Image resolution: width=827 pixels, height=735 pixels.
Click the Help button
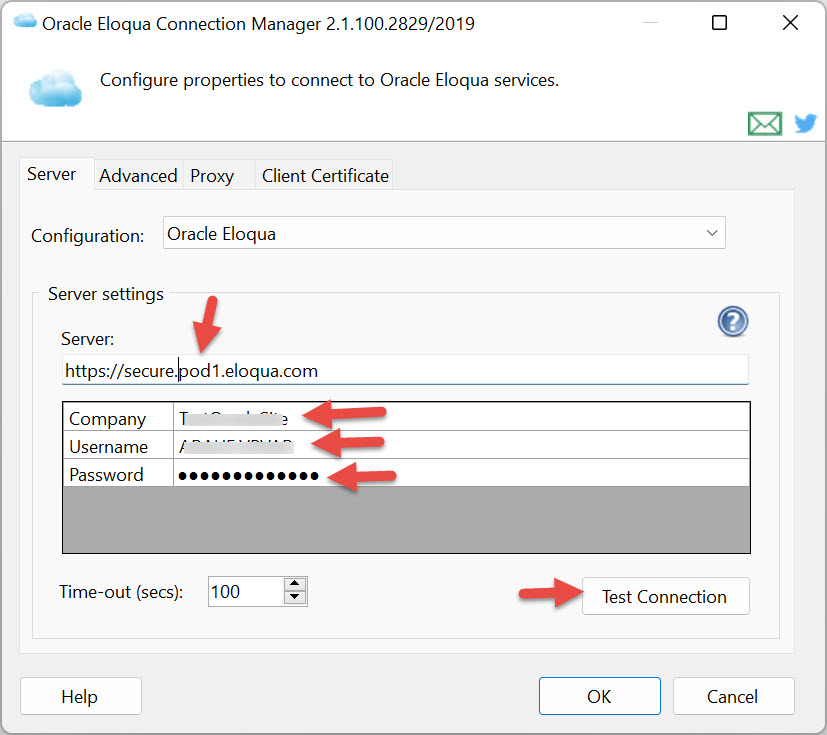click(x=80, y=696)
